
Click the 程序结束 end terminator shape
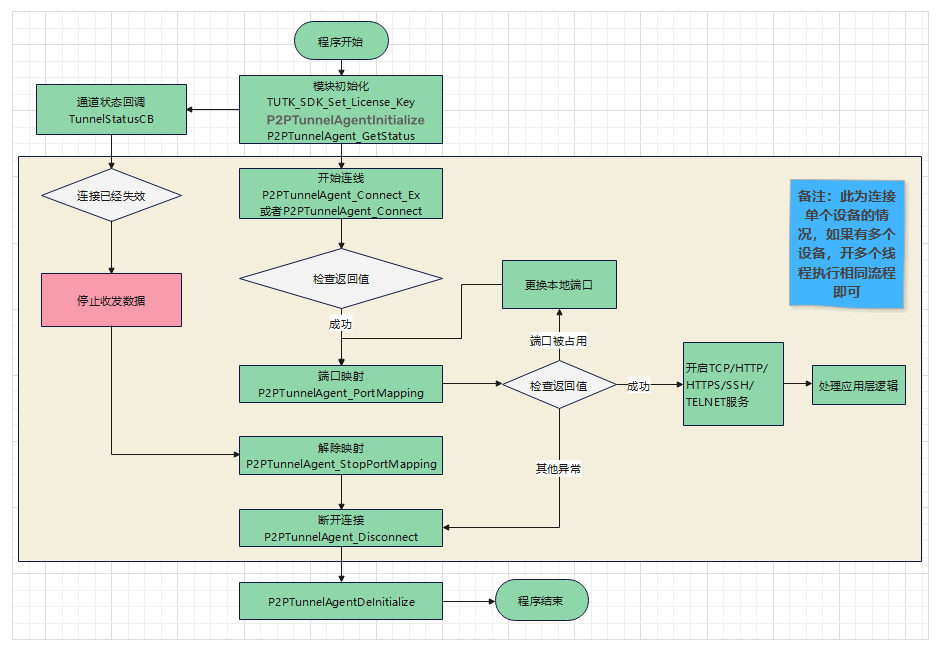(541, 600)
